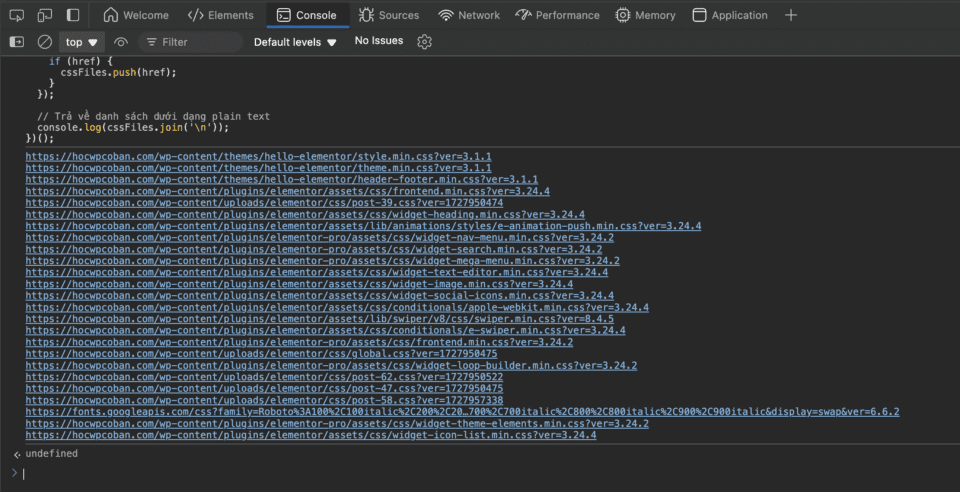Viewport: 960px width, 492px height.
Task: Switch to the Elements tab
Action: tap(220, 15)
